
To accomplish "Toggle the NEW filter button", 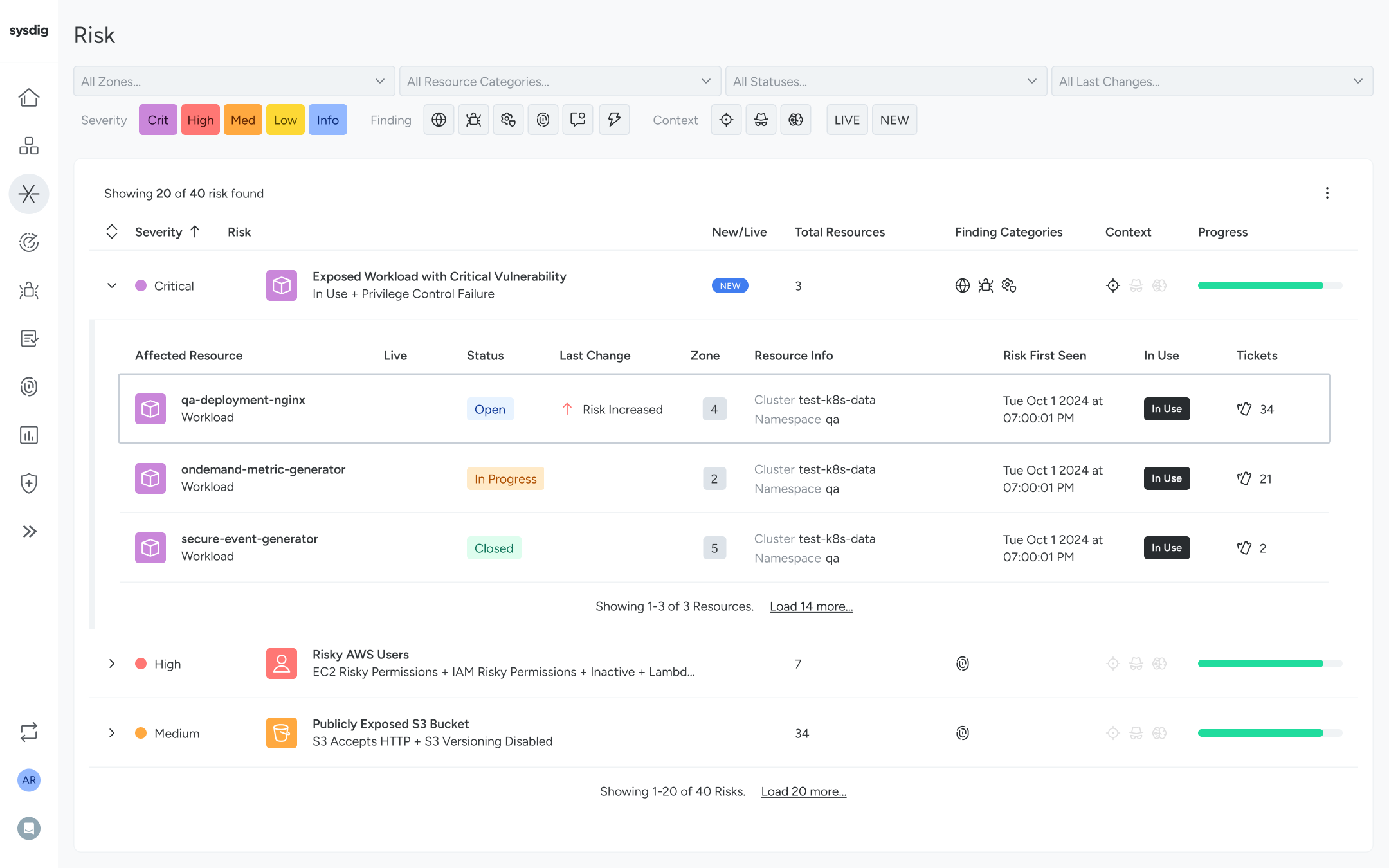I will coord(894,120).
